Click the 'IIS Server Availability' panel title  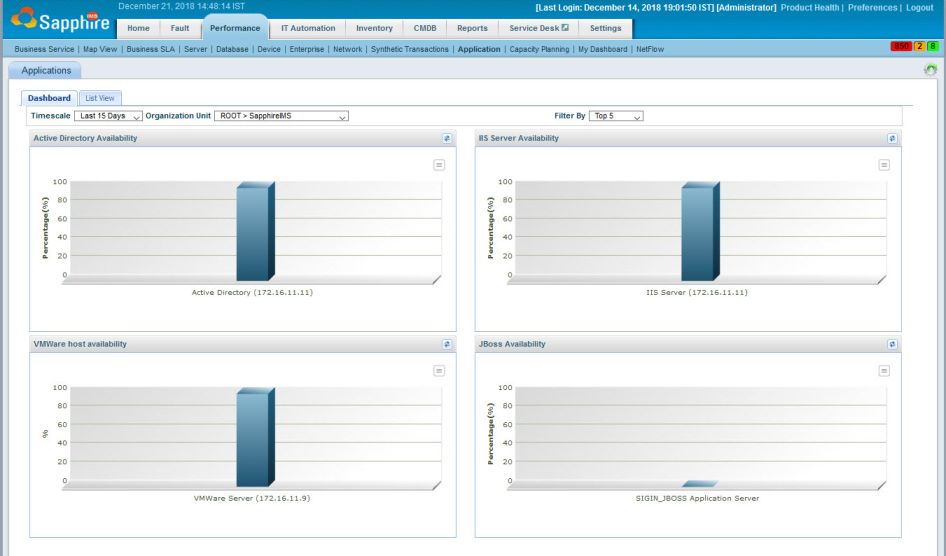coord(519,138)
